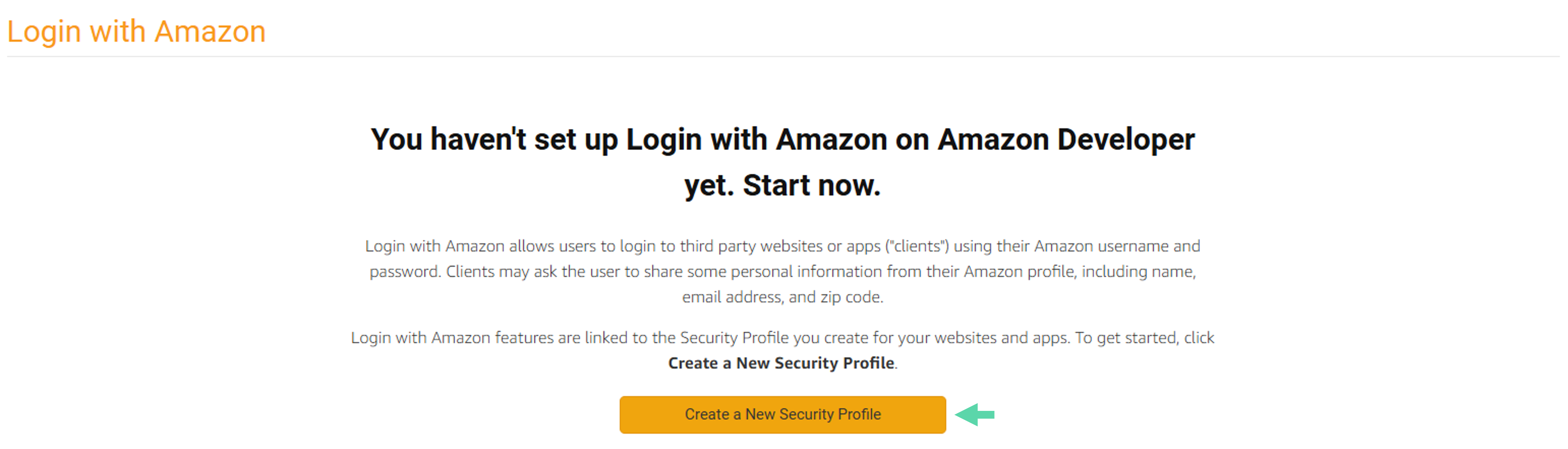Click the word "("clients")" in the description
This screenshot has height=449, width=1568.
pyautogui.click(x=917, y=246)
